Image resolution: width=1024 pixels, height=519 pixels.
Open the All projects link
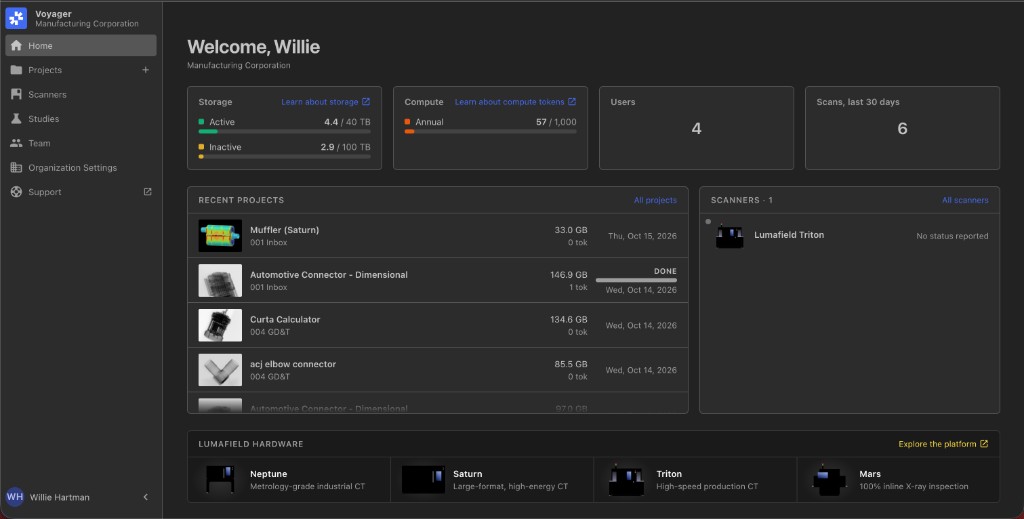coord(655,200)
